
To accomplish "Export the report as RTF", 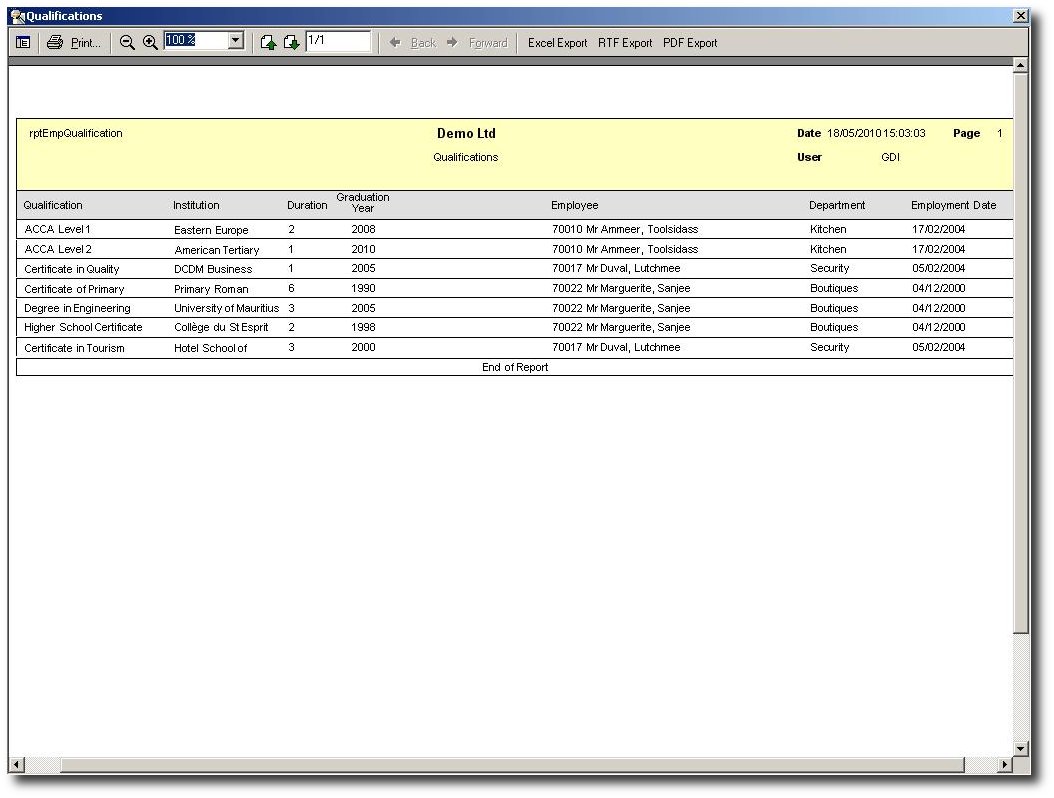I will (625, 43).
